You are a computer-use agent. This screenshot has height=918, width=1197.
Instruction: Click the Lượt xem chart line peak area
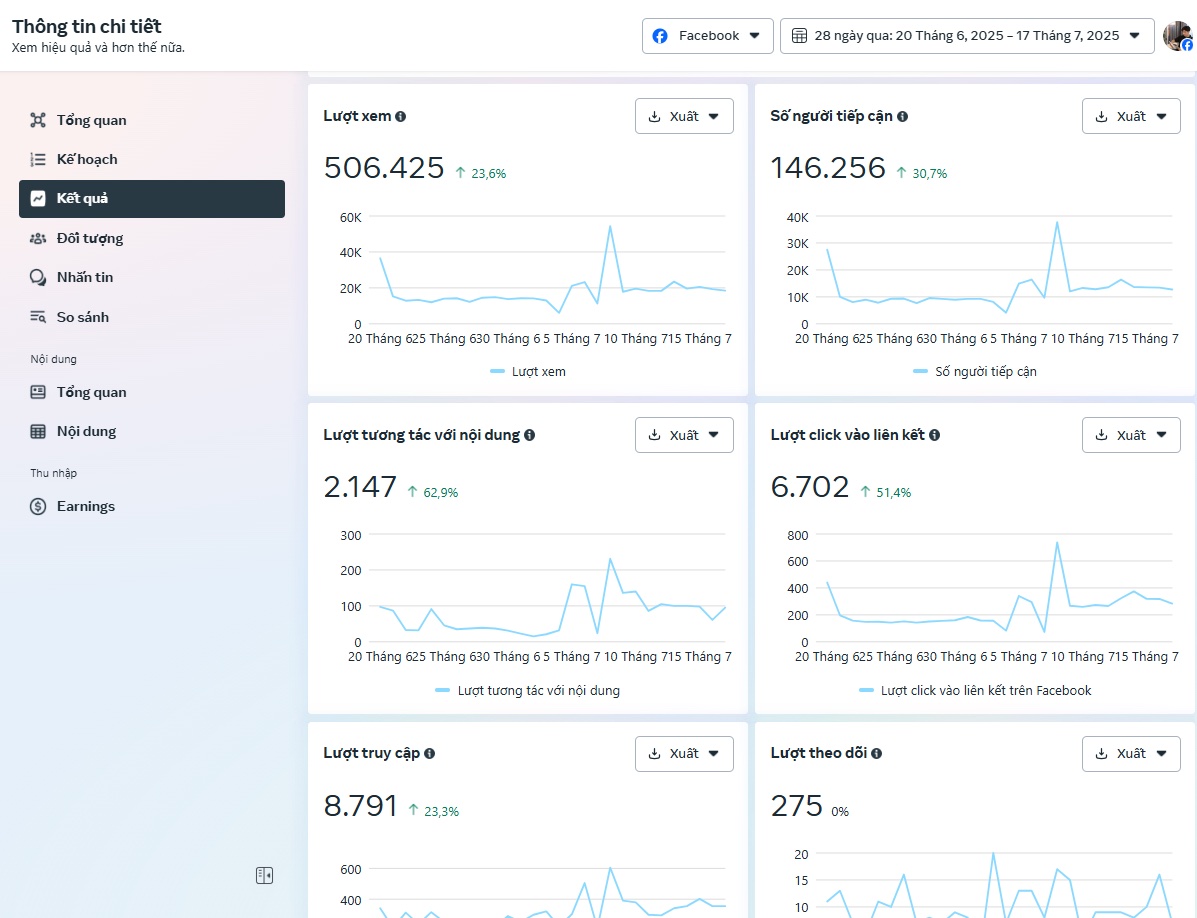(x=610, y=227)
